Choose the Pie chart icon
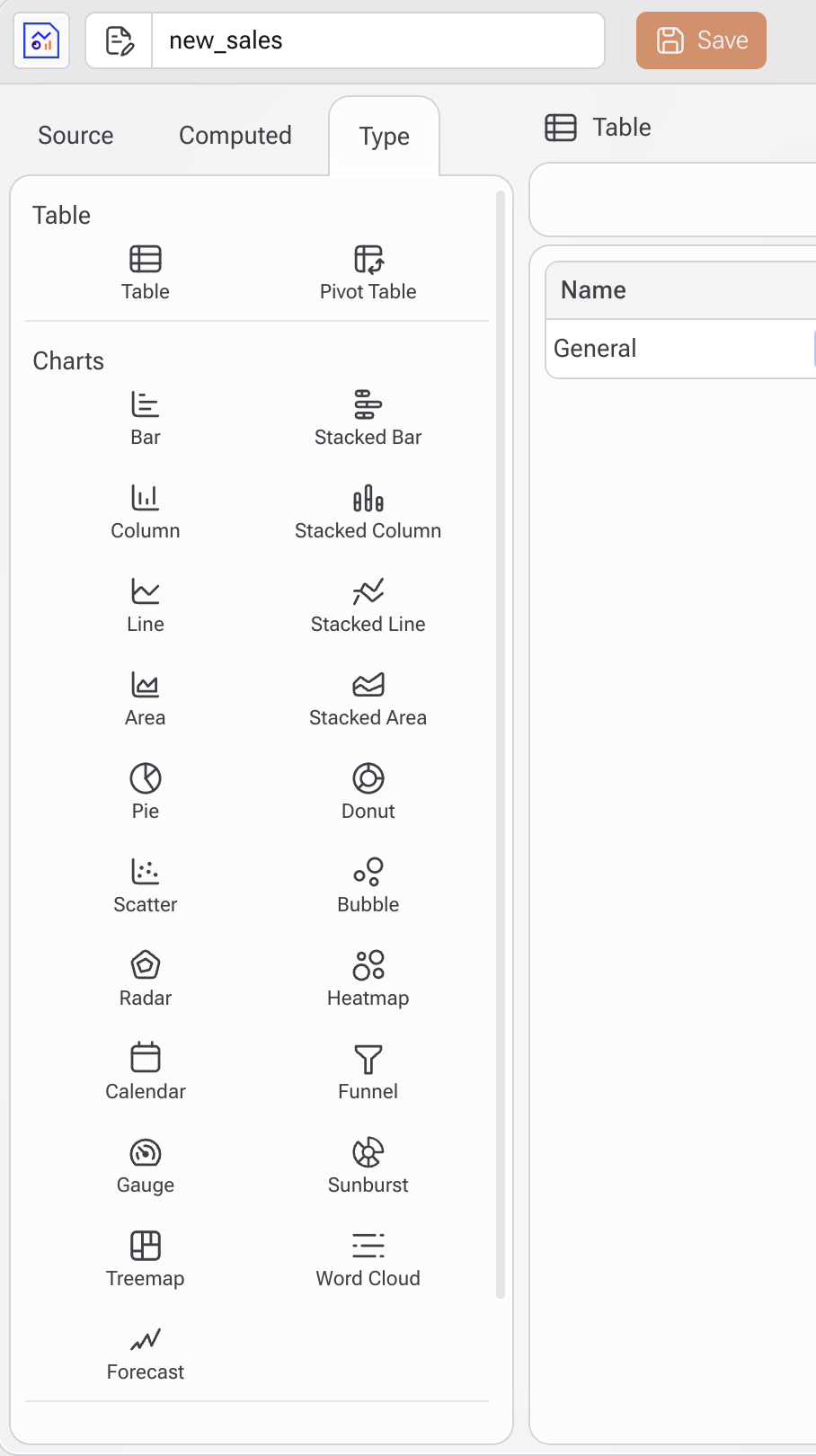This screenshot has width=816, height=1456. pyautogui.click(x=146, y=779)
